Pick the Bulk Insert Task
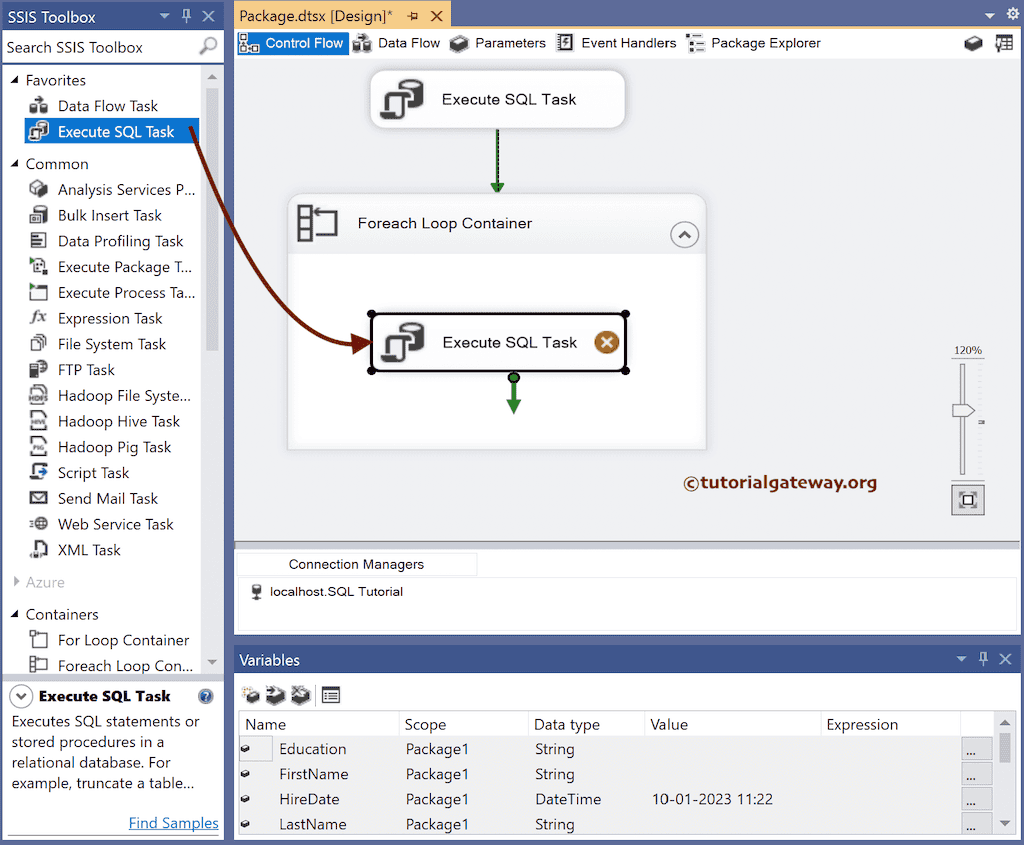The image size is (1024, 845). click(x=110, y=215)
